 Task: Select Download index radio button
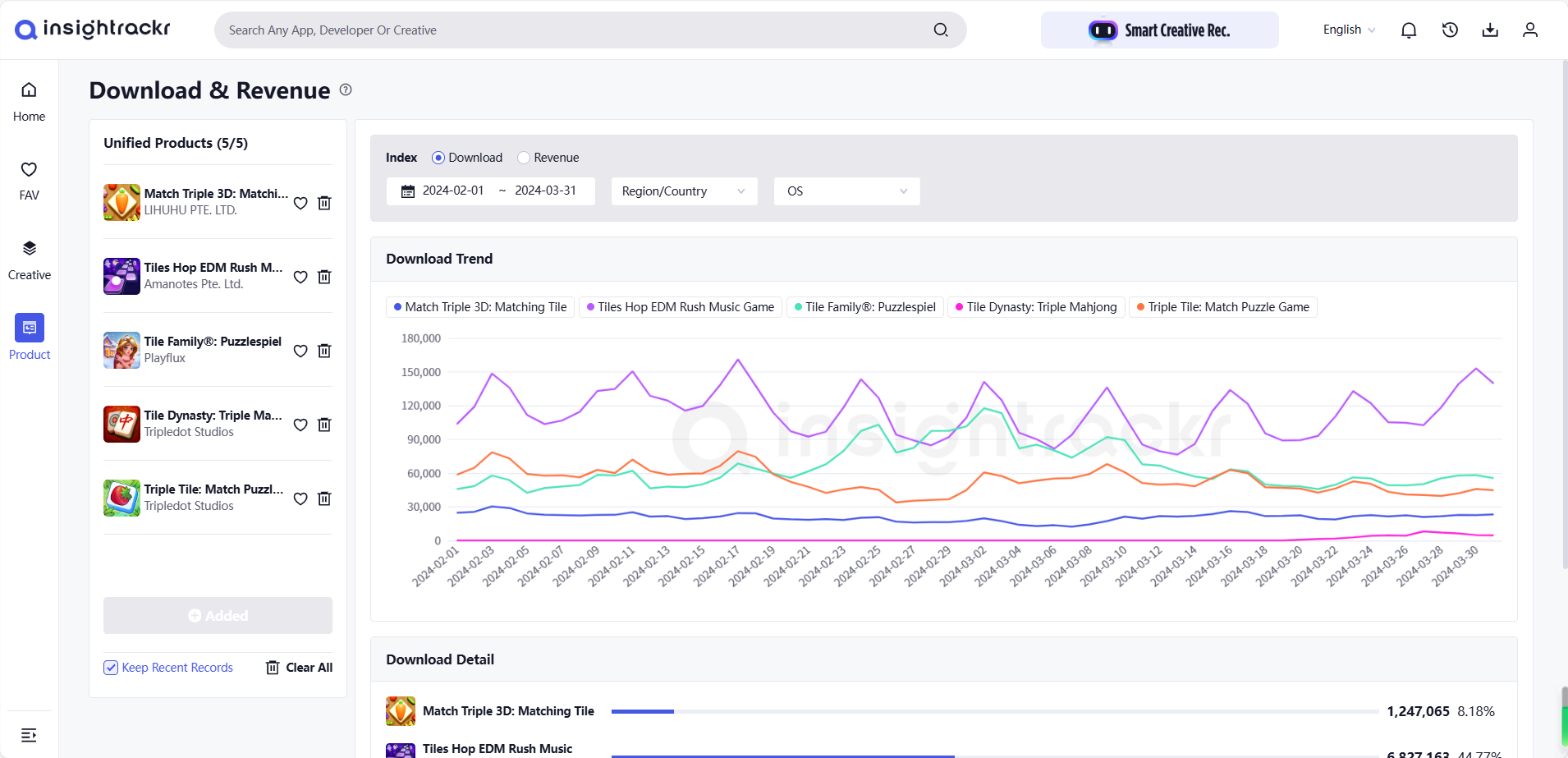coord(438,158)
